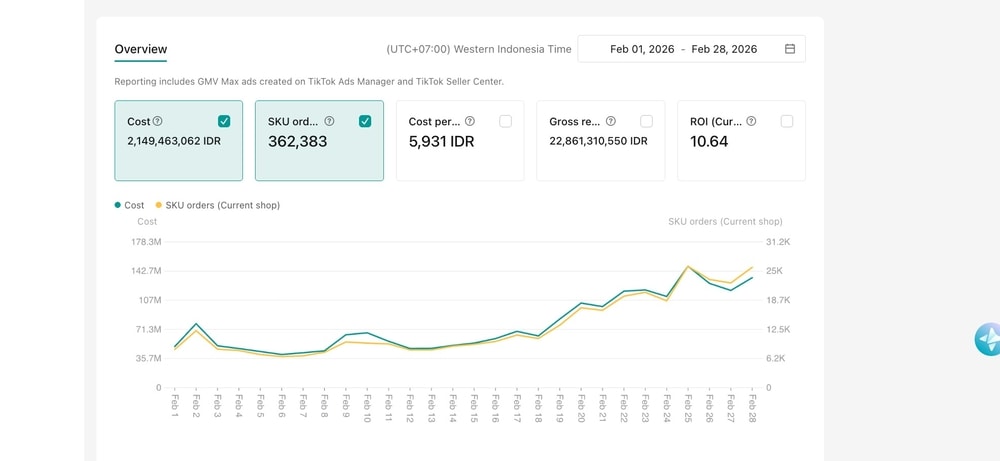Click the ROI help icon
The image size is (1000, 461).
pyautogui.click(x=751, y=121)
